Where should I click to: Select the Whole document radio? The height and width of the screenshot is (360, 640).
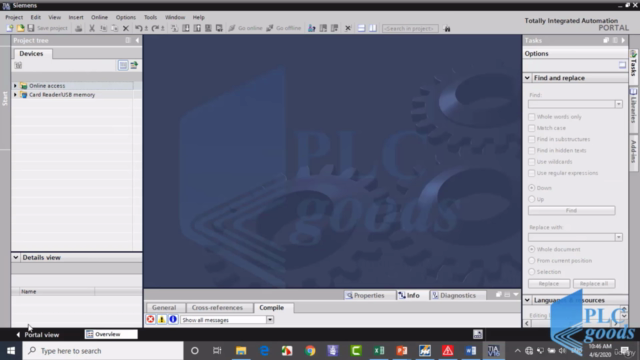coord(531,249)
